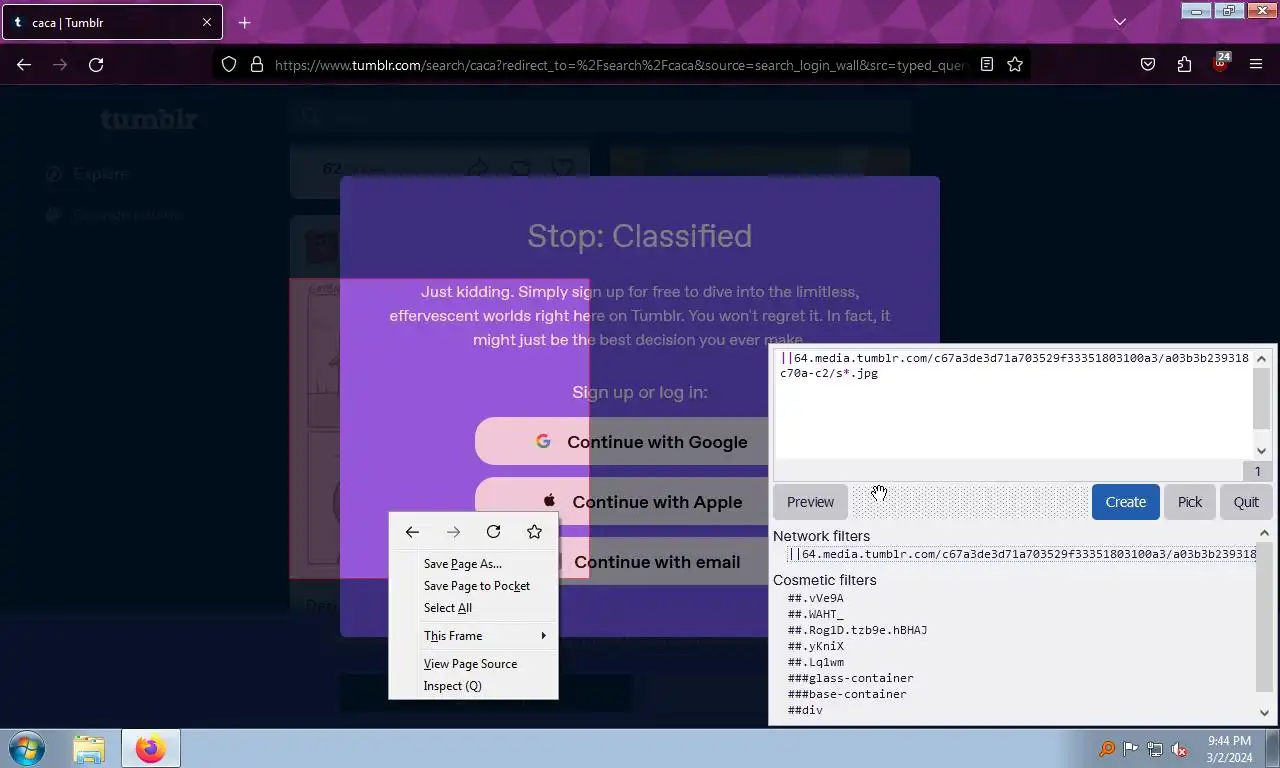
Task: Choose View Page Source
Action: pyautogui.click(x=473, y=664)
